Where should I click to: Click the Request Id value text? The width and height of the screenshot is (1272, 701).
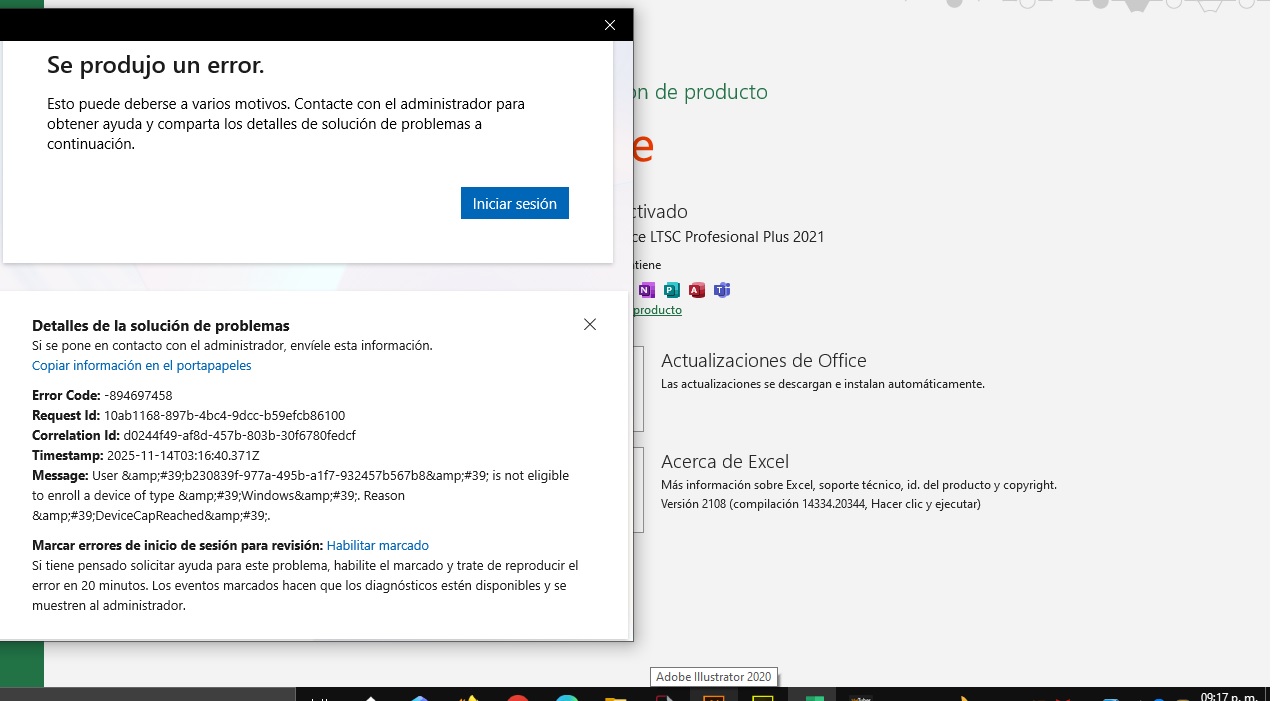pos(224,416)
